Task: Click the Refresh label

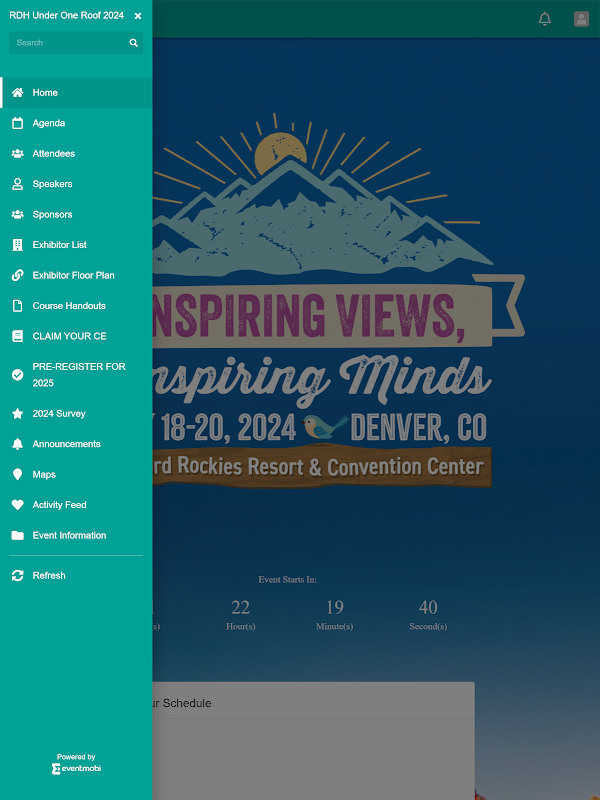Action: pyautogui.click(x=49, y=576)
